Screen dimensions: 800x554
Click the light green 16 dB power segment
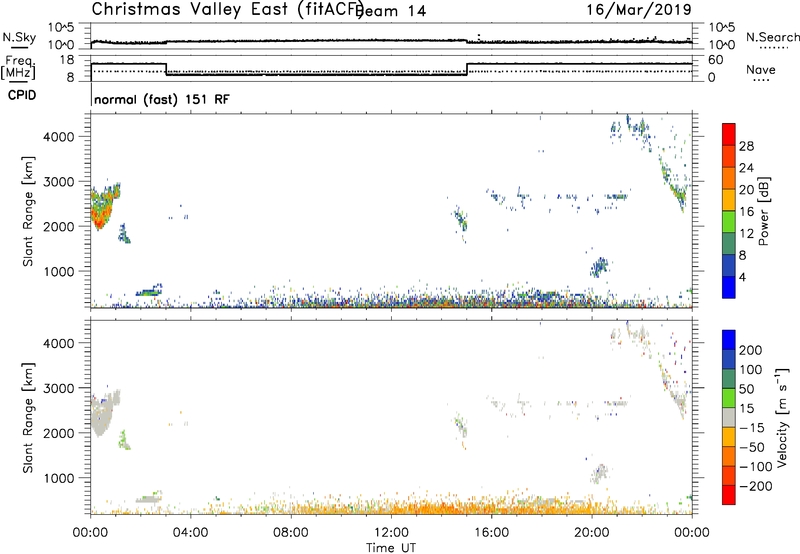pos(729,222)
